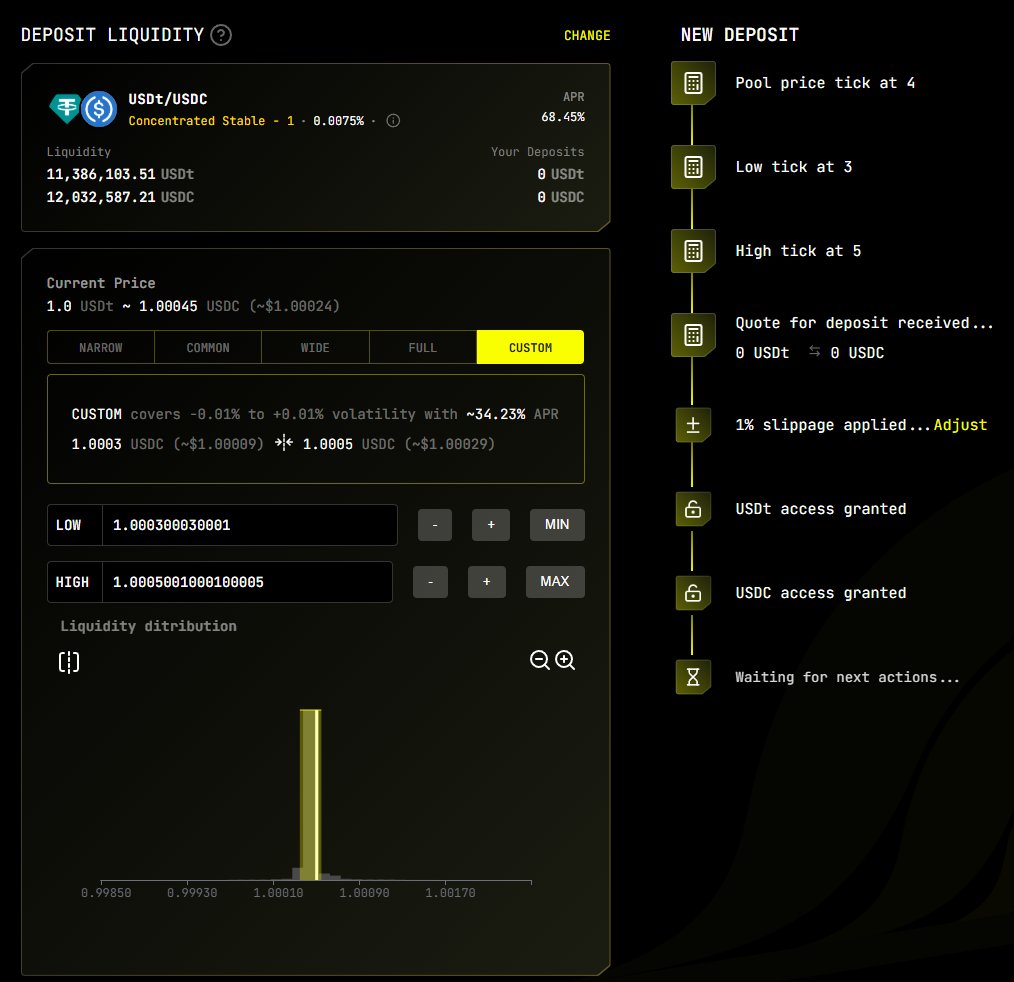Viewport: 1014px width, 982px height.
Task: Select the WIDE range preset
Action: coord(316,347)
